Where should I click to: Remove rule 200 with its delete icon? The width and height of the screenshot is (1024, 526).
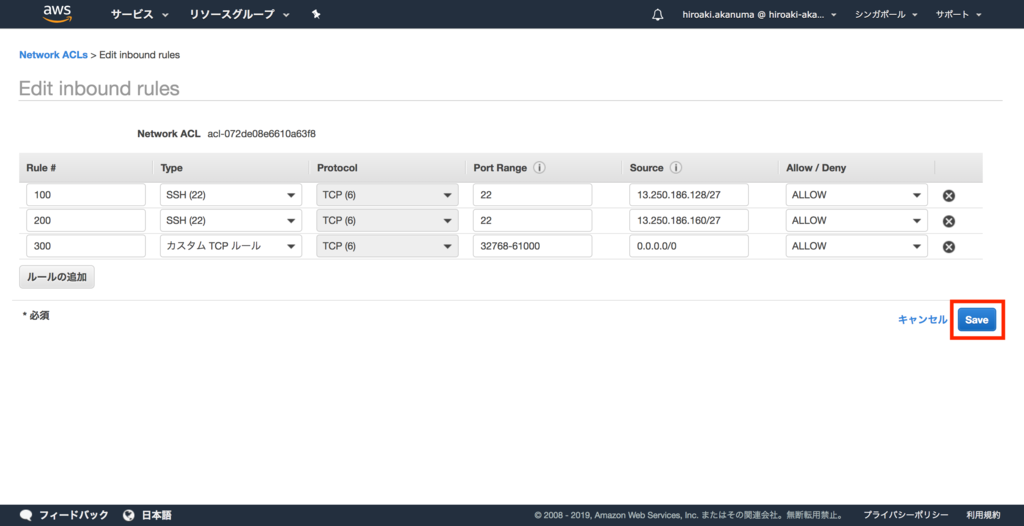[x=949, y=221]
